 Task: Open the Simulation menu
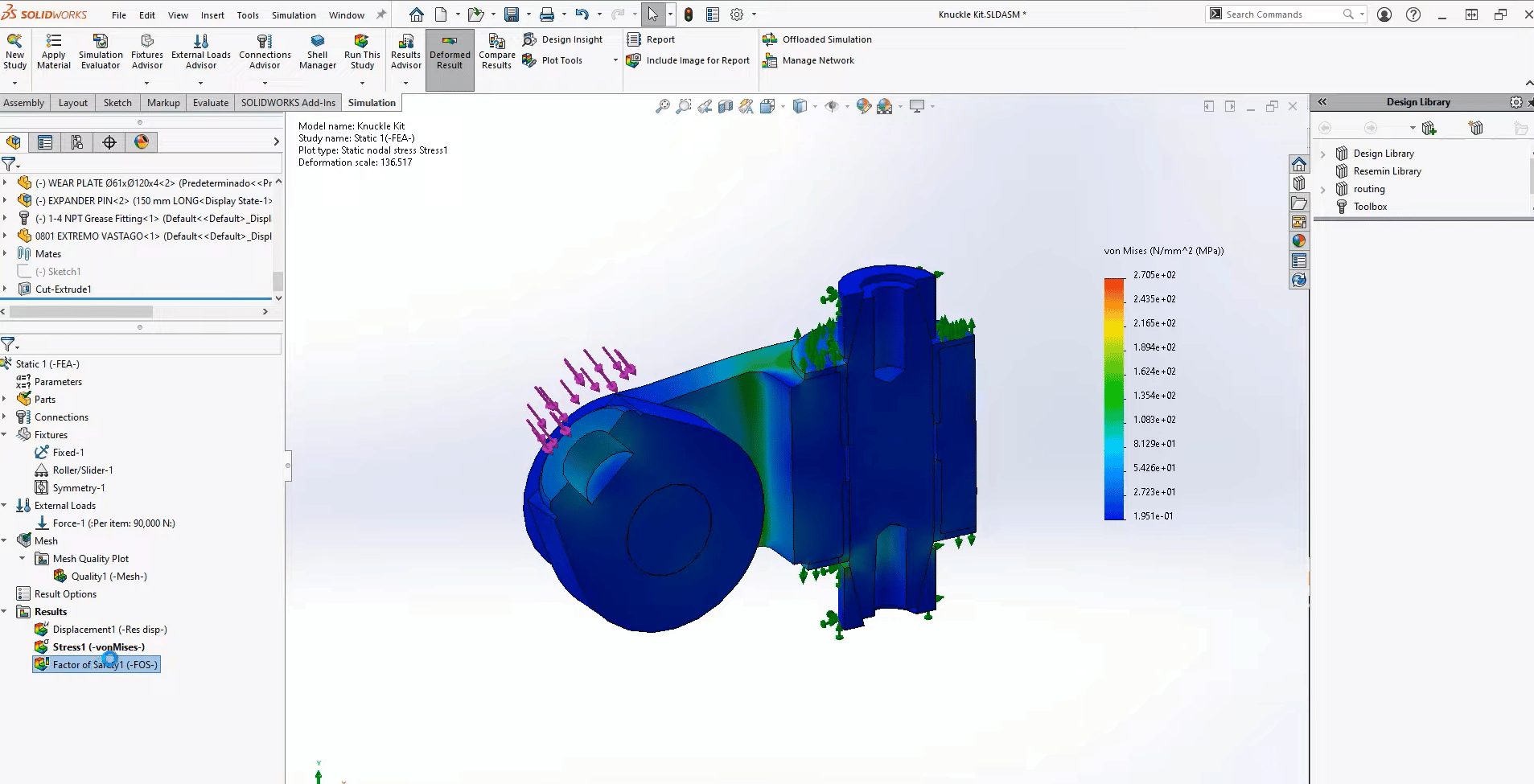tap(294, 14)
